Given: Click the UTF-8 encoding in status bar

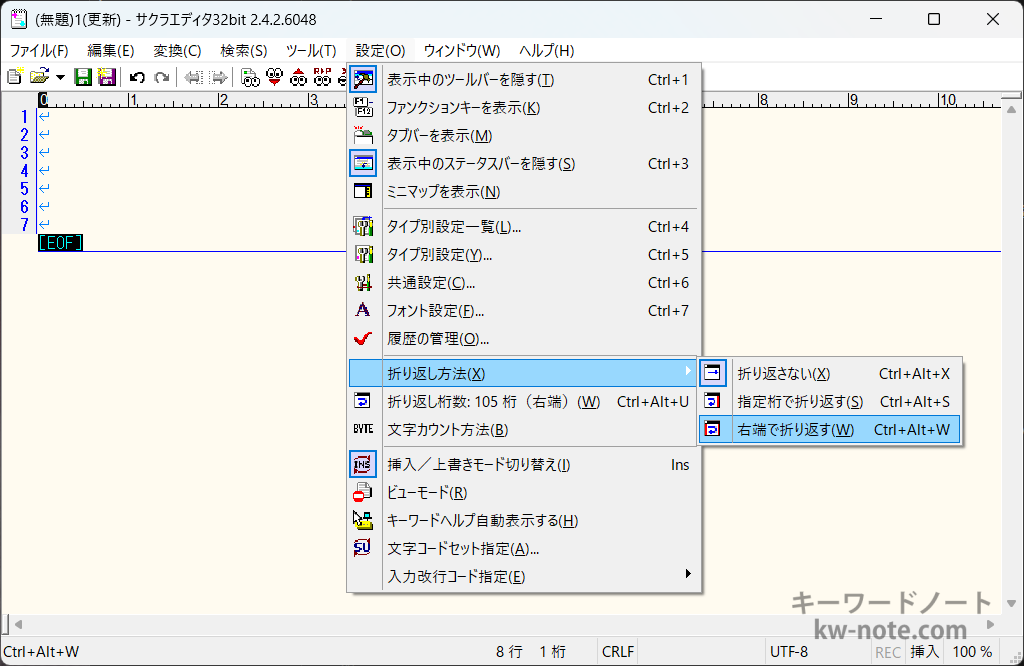Looking at the screenshot, I should tap(788, 652).
